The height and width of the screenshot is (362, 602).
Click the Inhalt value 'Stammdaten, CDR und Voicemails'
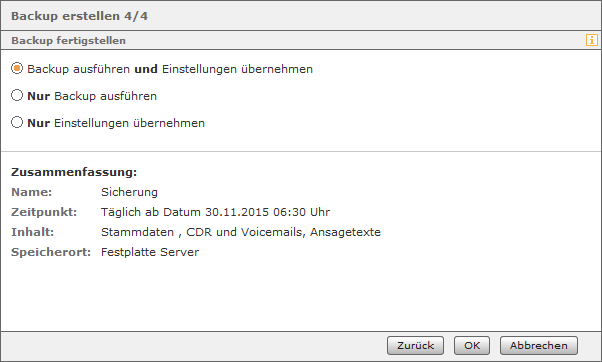[241, 232]
